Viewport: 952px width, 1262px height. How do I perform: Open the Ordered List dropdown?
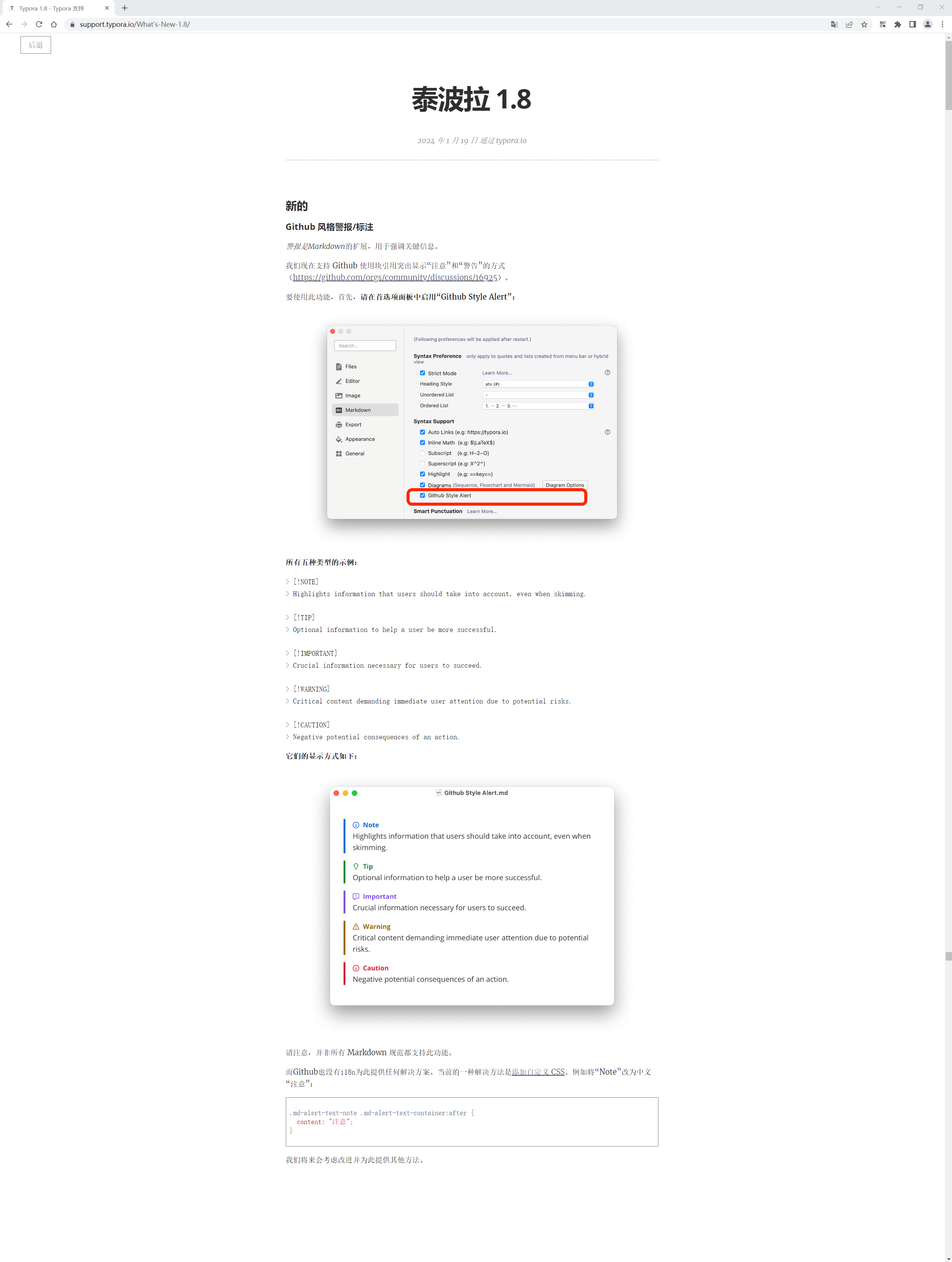pyautogui.click(x=538, y=406)
